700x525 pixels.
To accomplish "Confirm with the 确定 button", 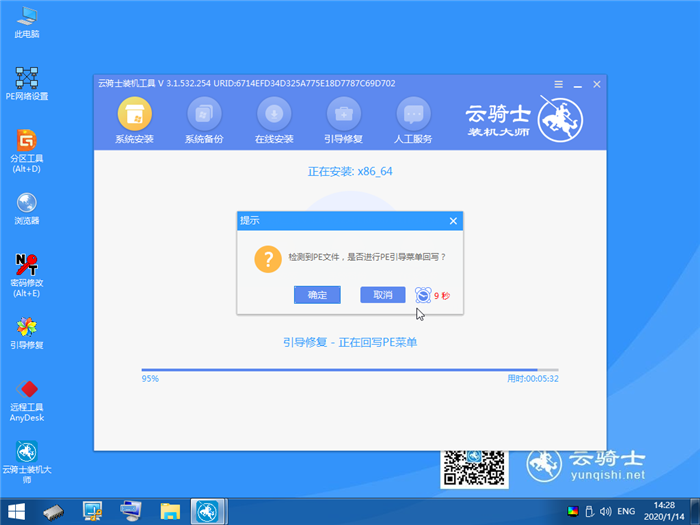I will (317, 295).
